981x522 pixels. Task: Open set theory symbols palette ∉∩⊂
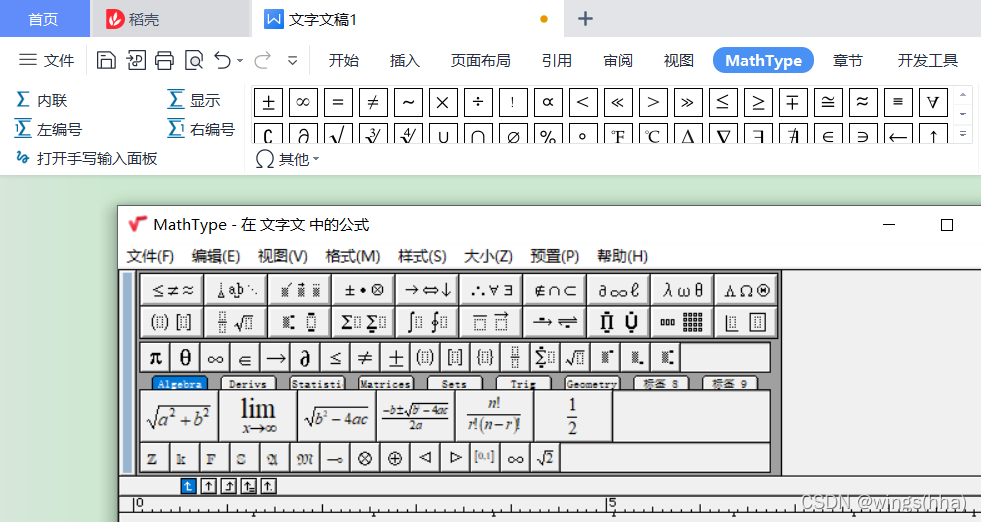tap(554, 290)
